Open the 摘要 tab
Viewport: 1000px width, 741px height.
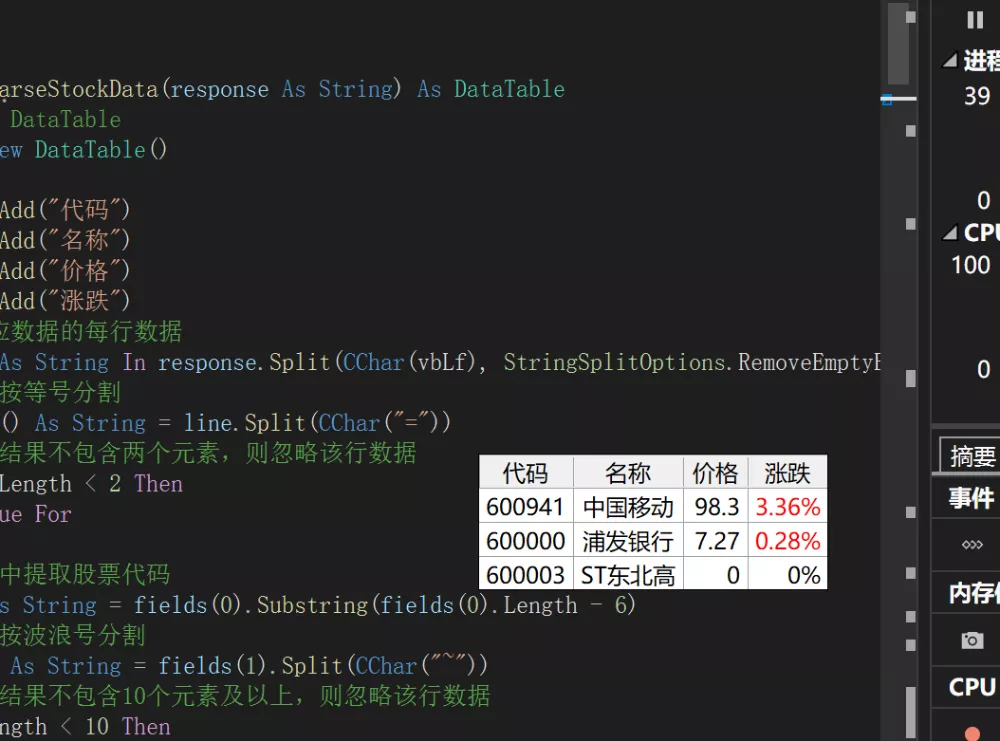970,457
